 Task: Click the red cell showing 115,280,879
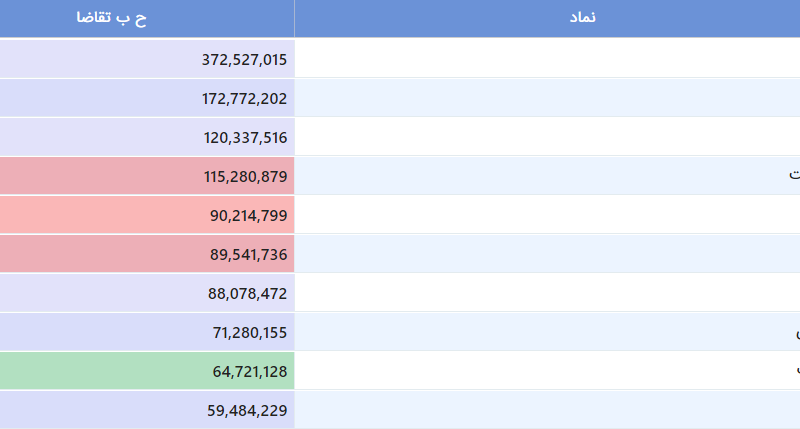click(147, 176)
